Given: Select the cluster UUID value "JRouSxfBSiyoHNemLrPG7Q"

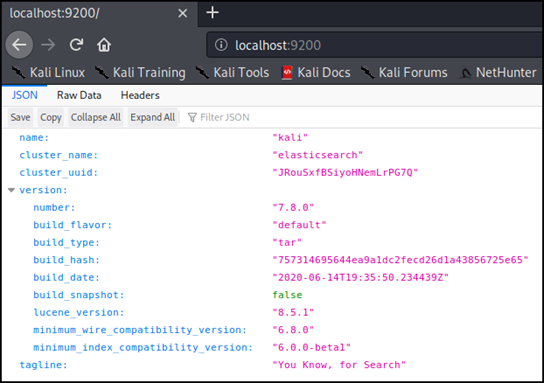Looking at the screenshot, I should (345, 172).
